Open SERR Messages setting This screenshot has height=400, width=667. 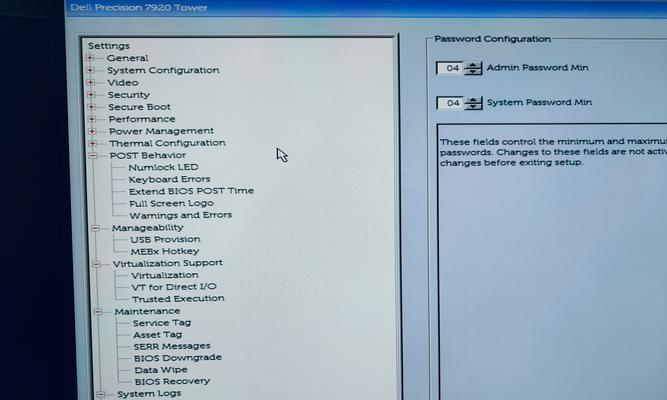pyautogui.click(x=172, y=346)
